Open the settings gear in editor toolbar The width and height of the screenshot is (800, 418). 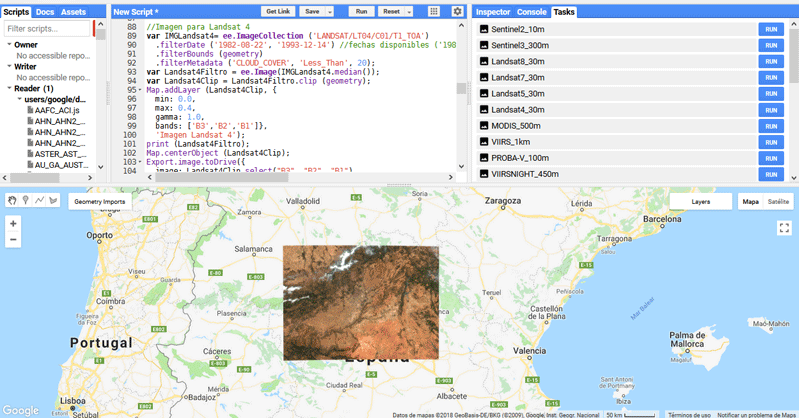click(x=457, y=11)
